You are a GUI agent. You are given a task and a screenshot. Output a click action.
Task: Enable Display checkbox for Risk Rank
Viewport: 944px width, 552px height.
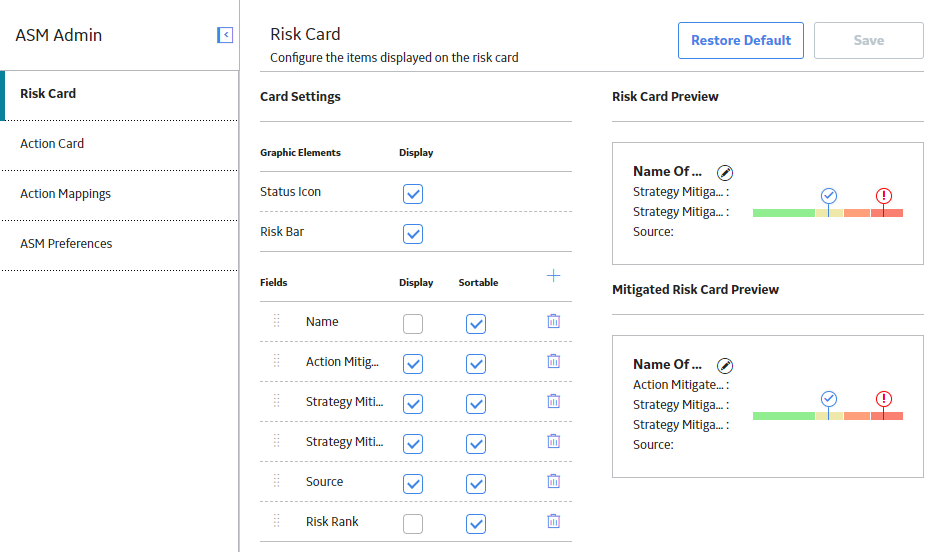pos(413,524)
